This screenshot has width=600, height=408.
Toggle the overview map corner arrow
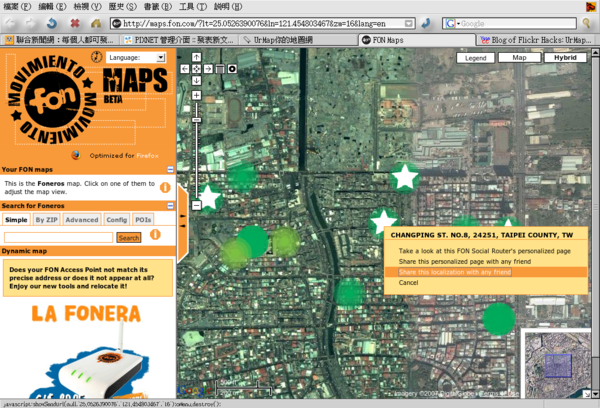pyautogui.click(x=587, y=394)
